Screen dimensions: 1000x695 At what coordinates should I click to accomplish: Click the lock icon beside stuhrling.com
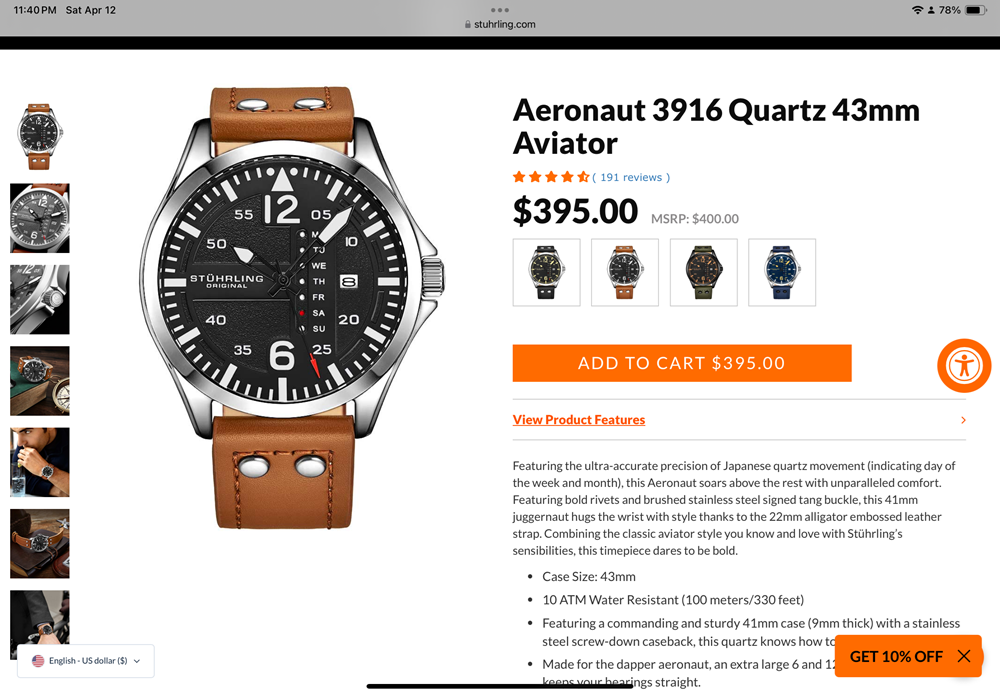[467, 24]
